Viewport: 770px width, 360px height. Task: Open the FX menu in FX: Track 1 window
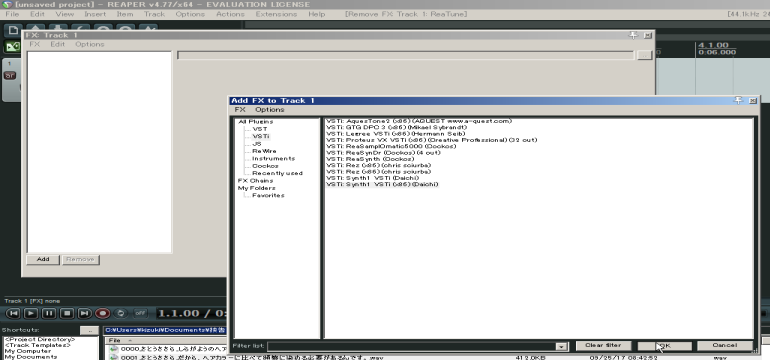point(34,44)
